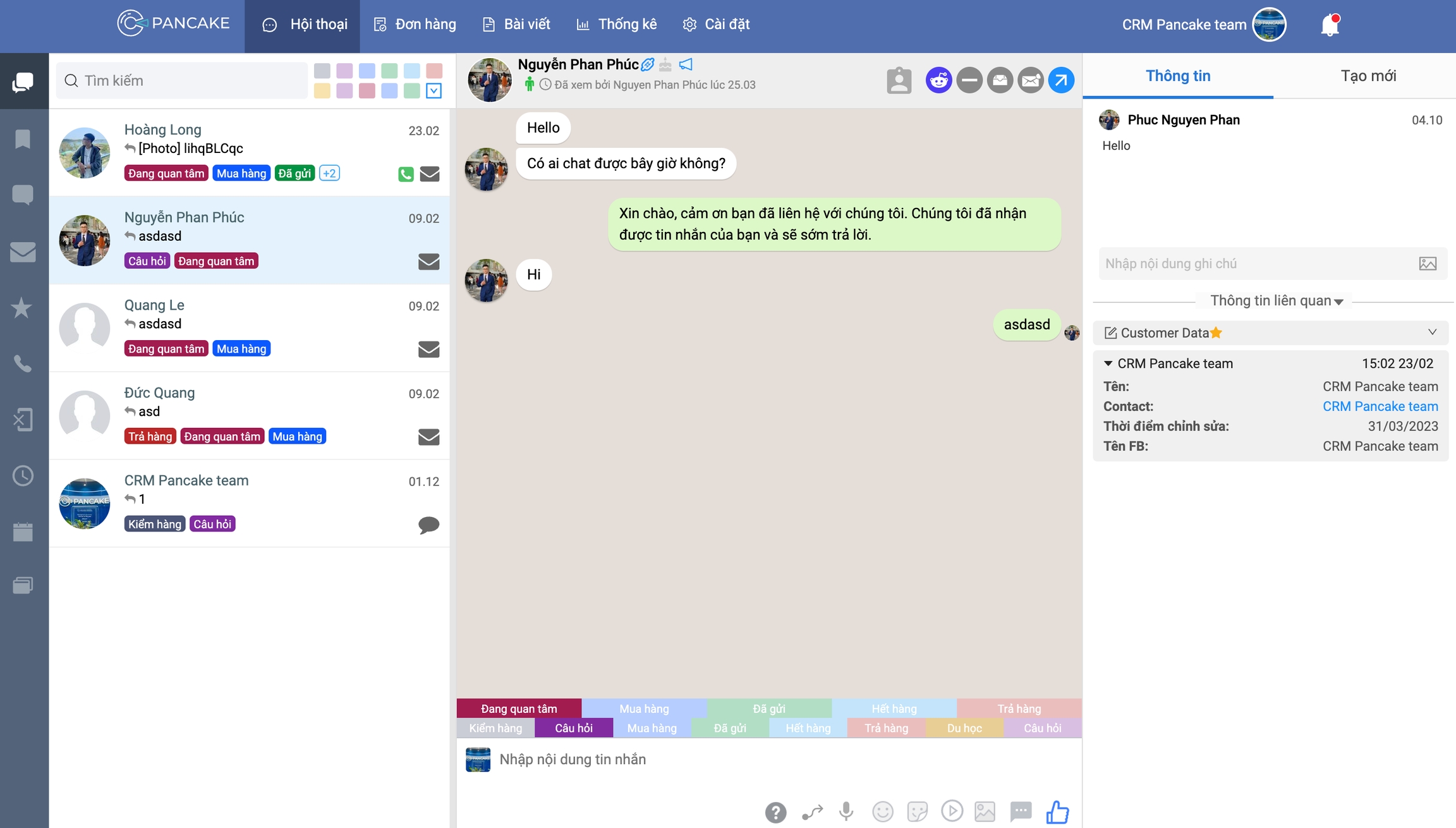Image resolution: width=1456 pixels, height=828 pixels.
Task: Click the microphone voice record icon
Action: 846,811
